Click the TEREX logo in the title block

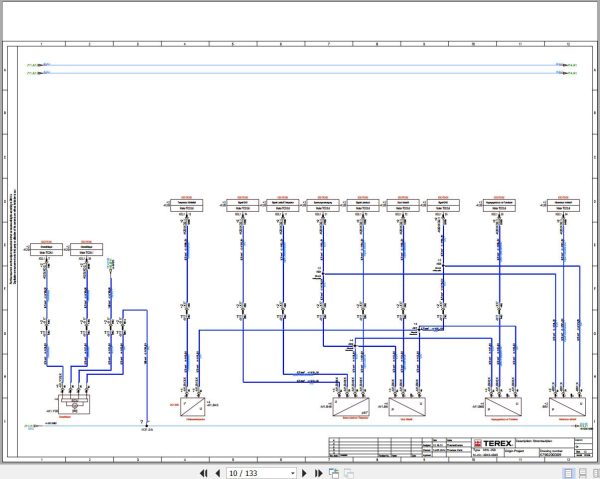tap(493, 443)
